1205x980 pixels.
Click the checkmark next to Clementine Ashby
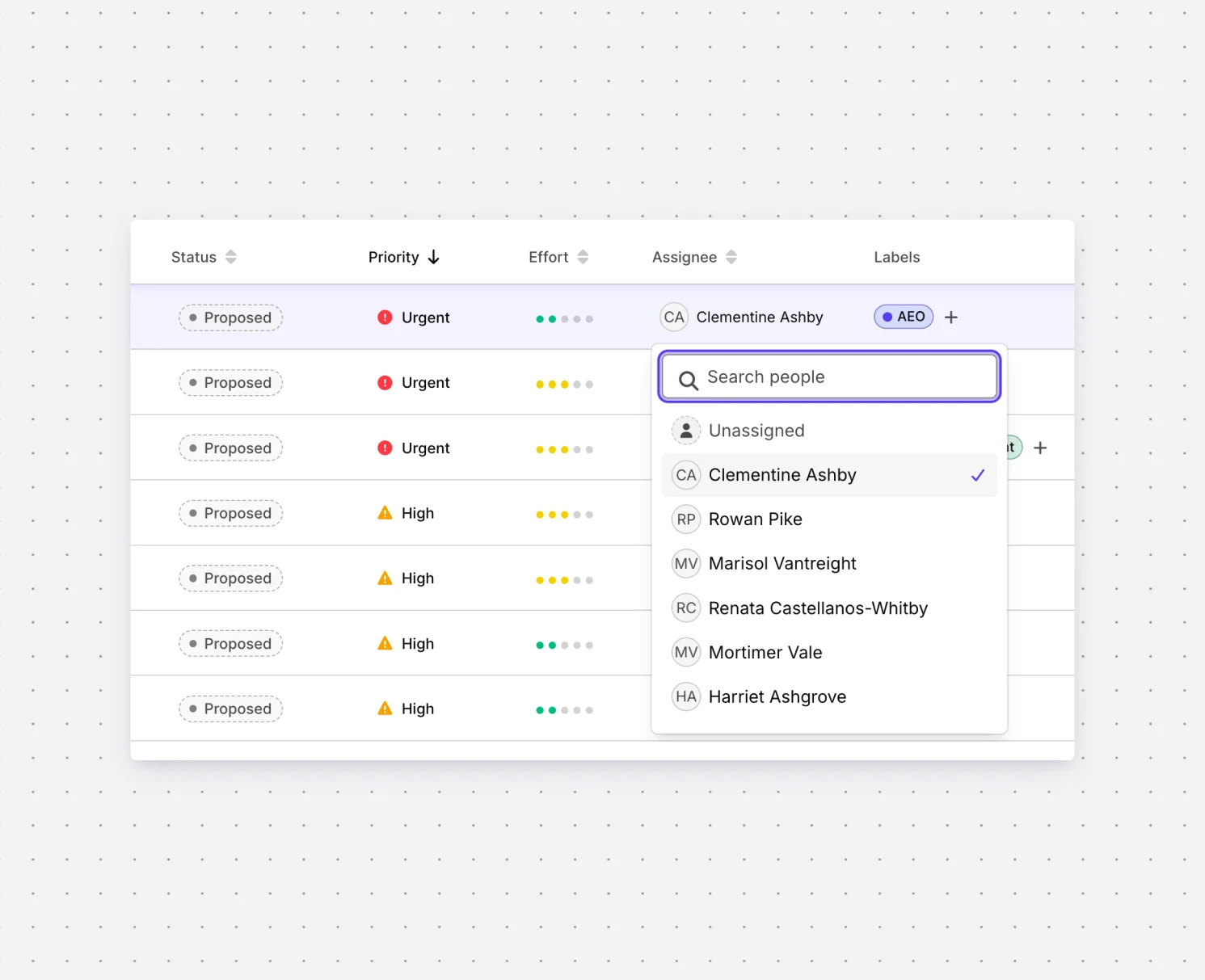pos(978,475)
